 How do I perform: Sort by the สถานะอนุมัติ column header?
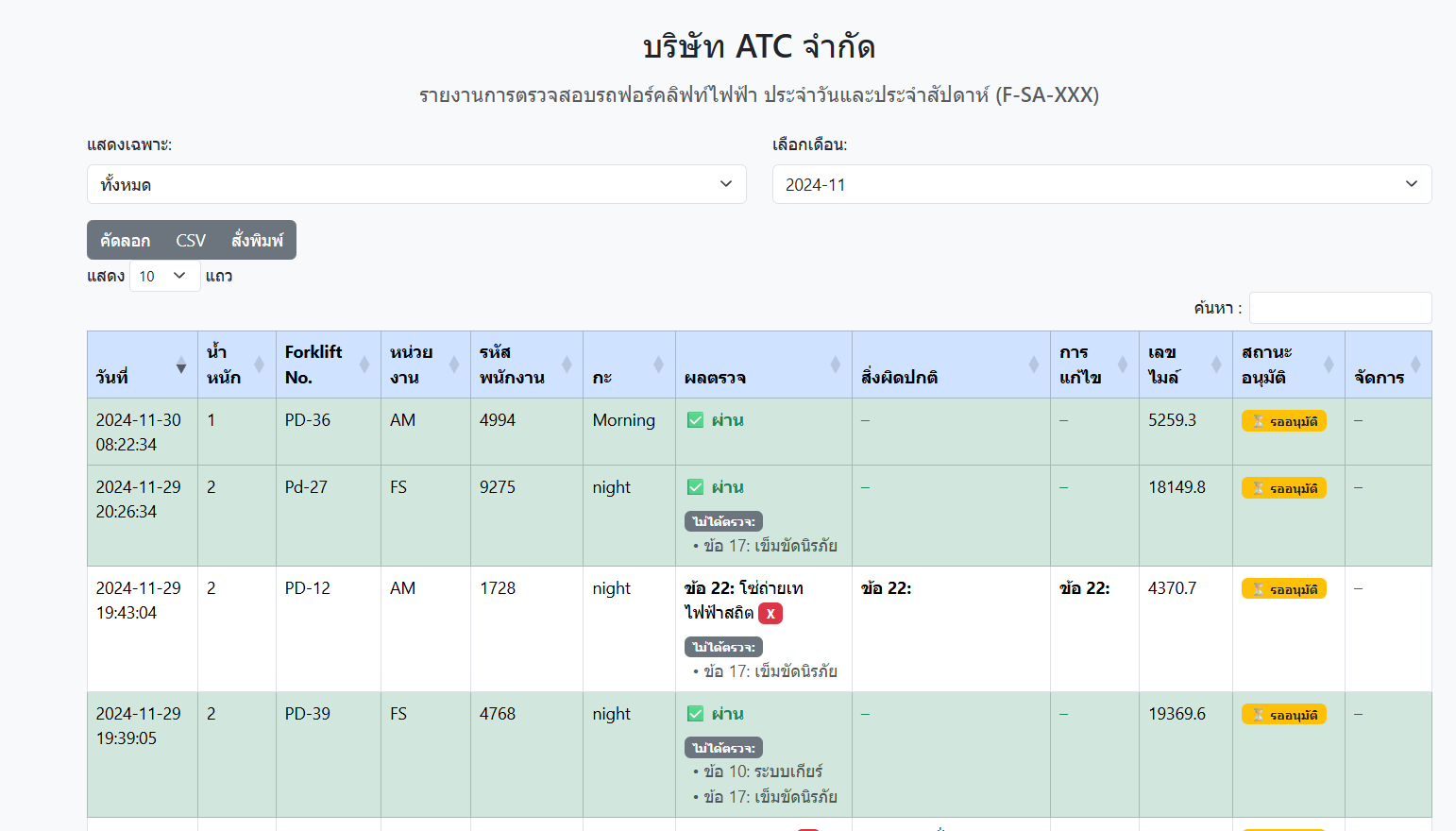tap(1288, 365)
